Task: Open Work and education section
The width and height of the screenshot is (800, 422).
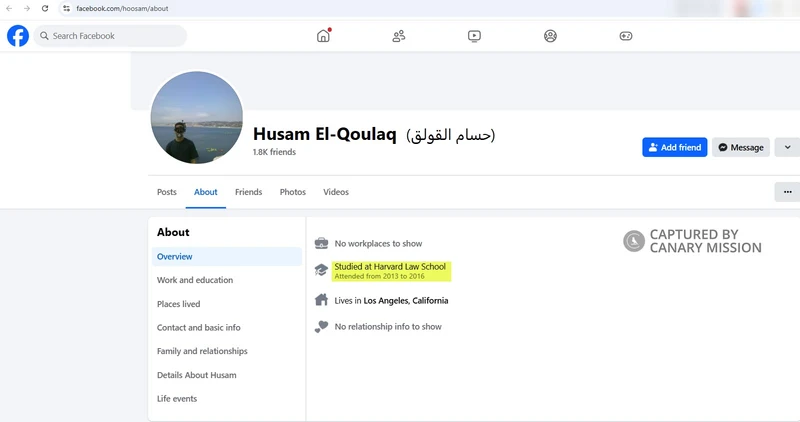Action: point(195,280)
